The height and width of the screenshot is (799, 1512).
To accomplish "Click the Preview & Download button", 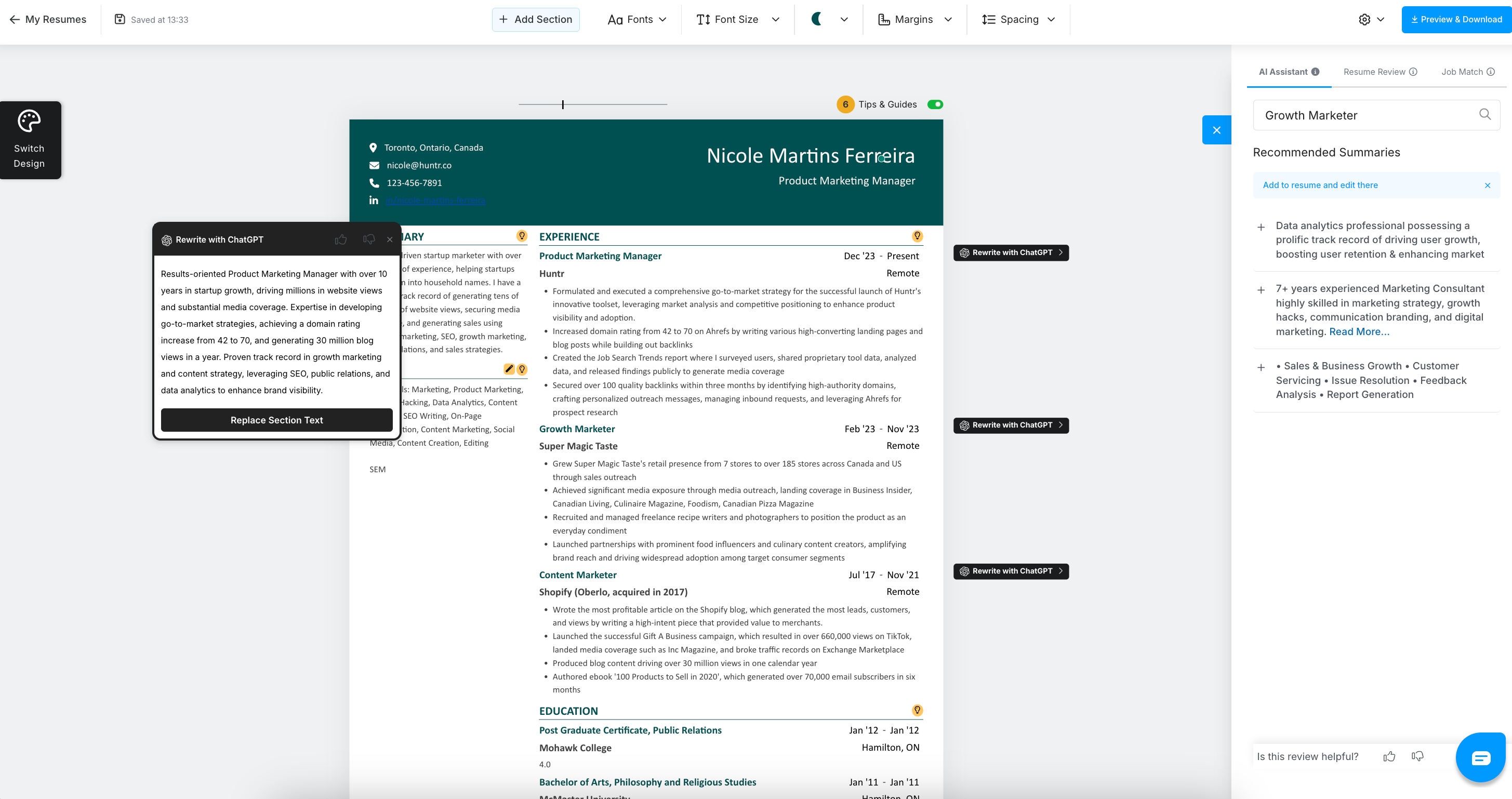I will (1456, 19).
